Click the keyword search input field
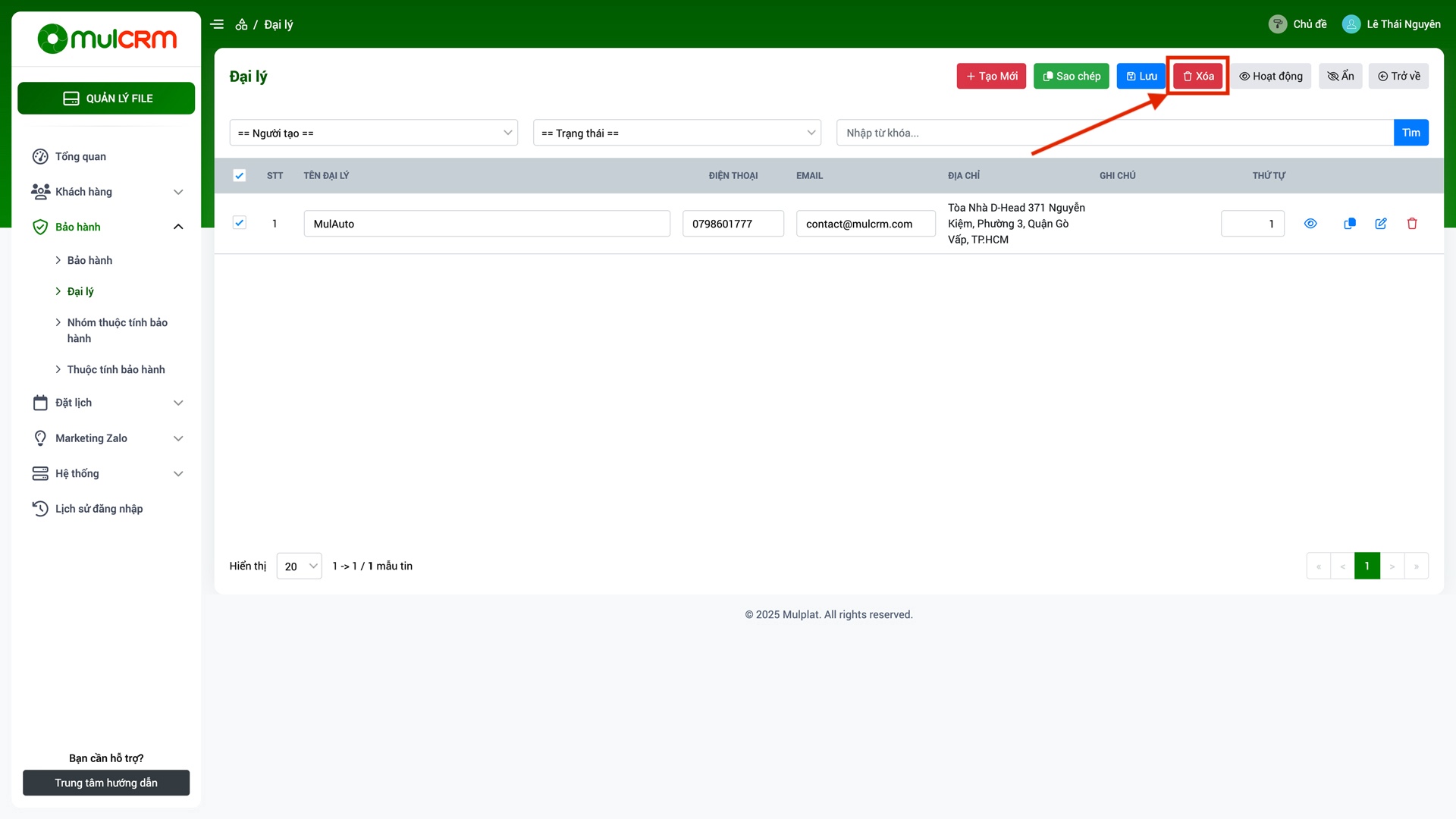1456x819 pixels. click(x=1115, y=133)
